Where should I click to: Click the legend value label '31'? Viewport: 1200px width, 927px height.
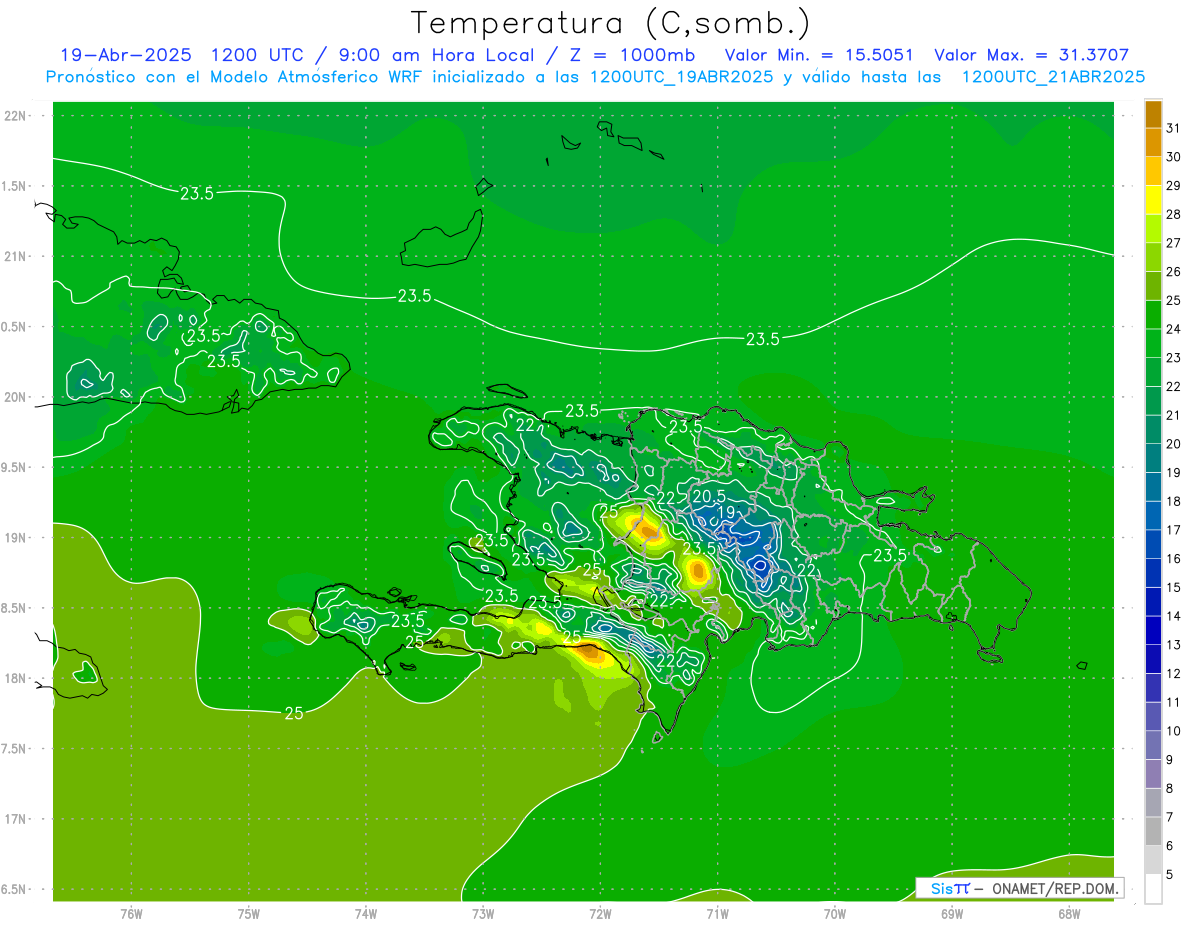[x=1173, y=128]
